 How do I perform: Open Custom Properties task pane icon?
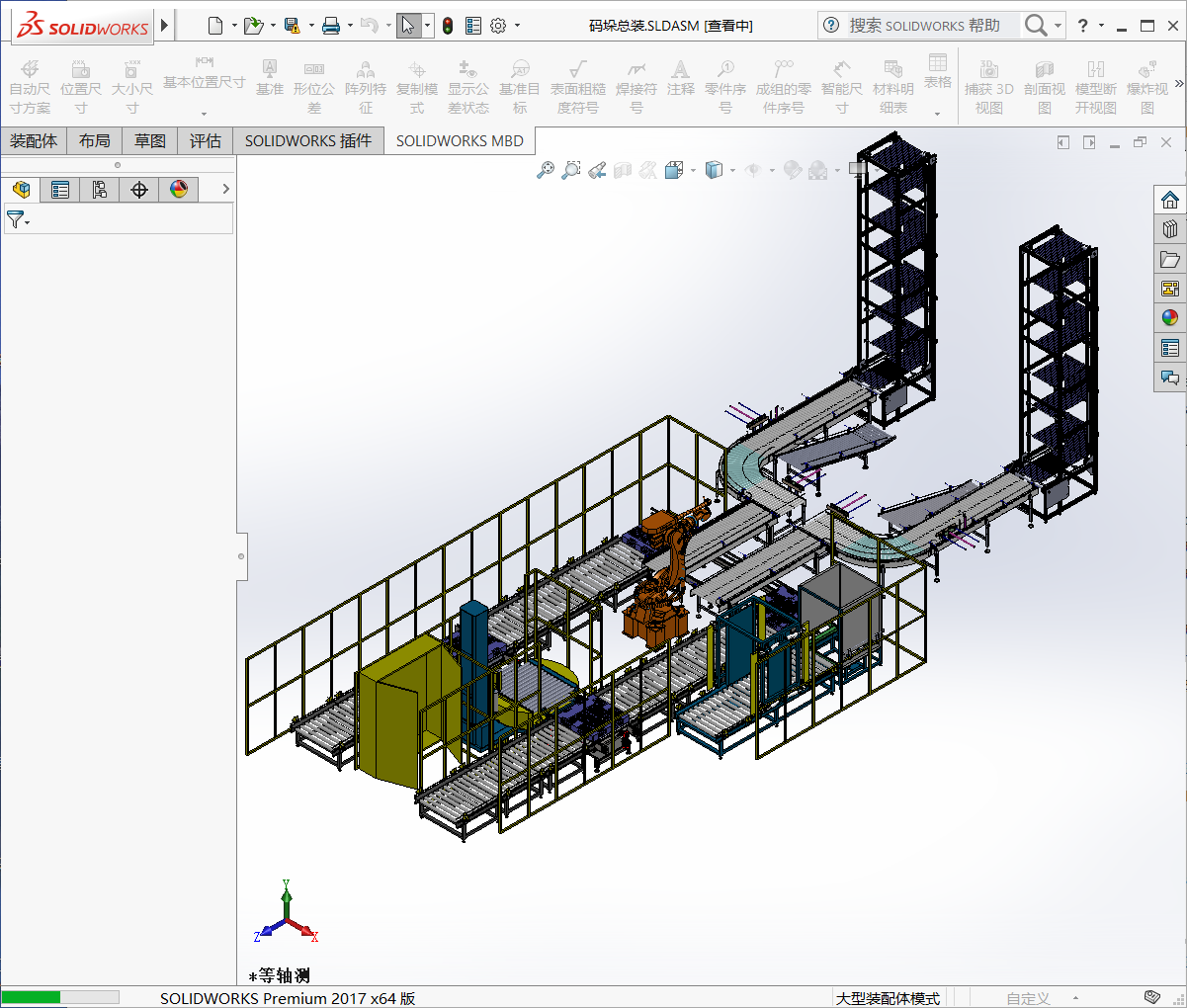(x=1170, y=348)
